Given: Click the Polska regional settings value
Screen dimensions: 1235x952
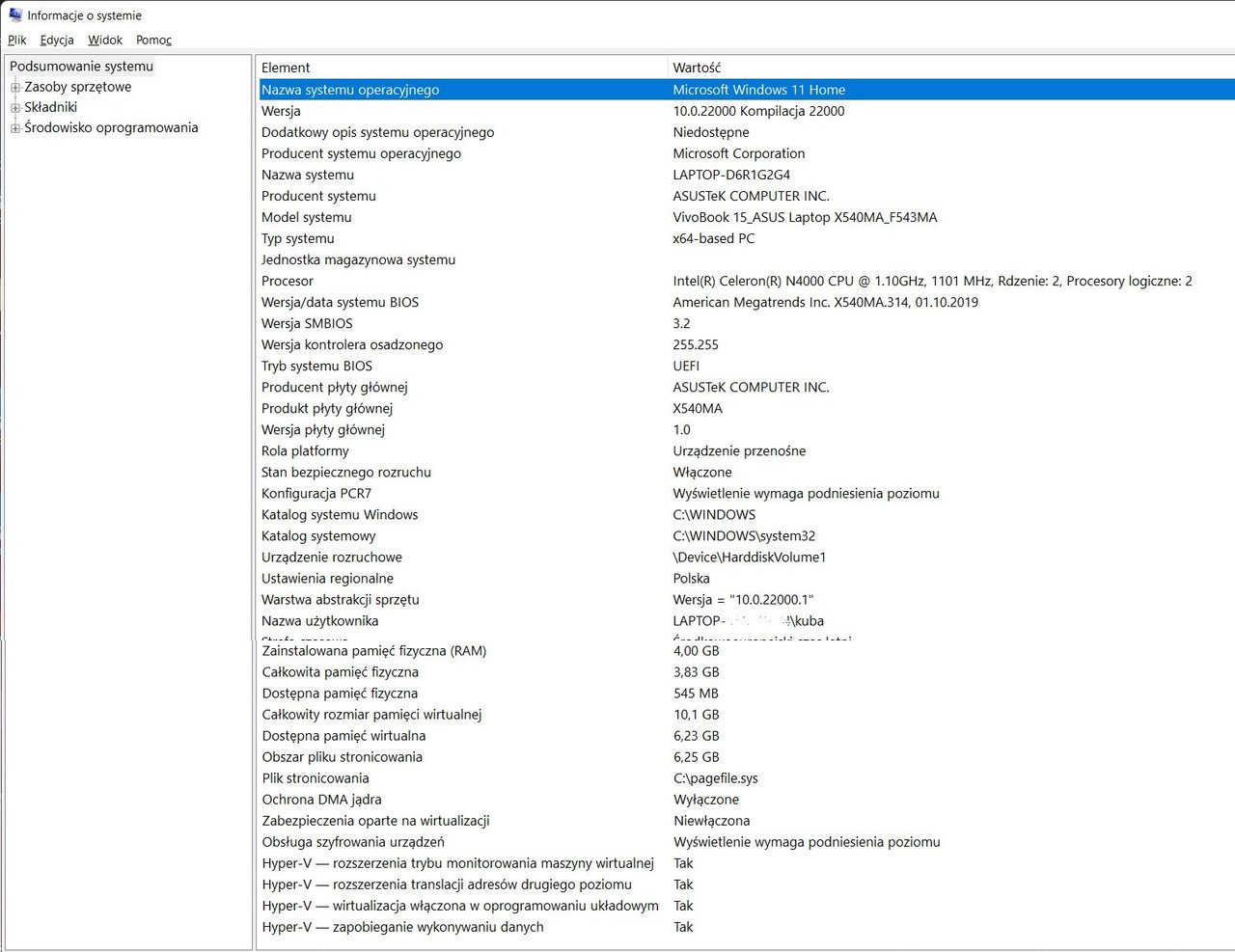Looking at the screenshot, I should point(691,578).
